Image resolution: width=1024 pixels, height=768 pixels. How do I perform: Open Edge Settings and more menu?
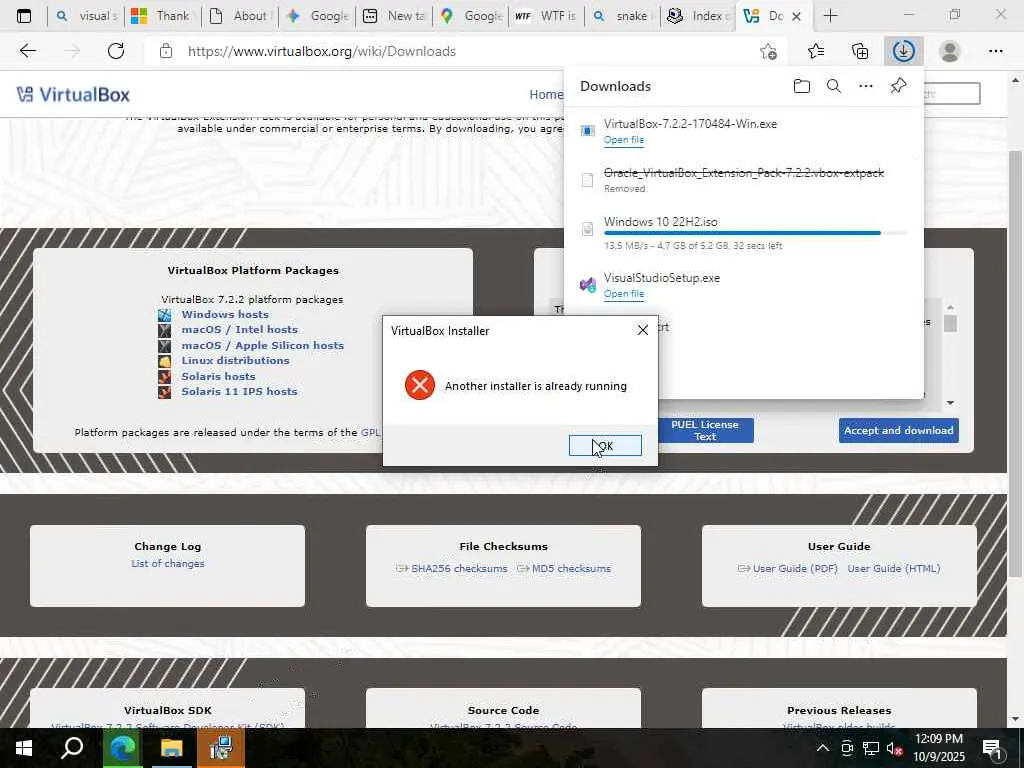995,51
